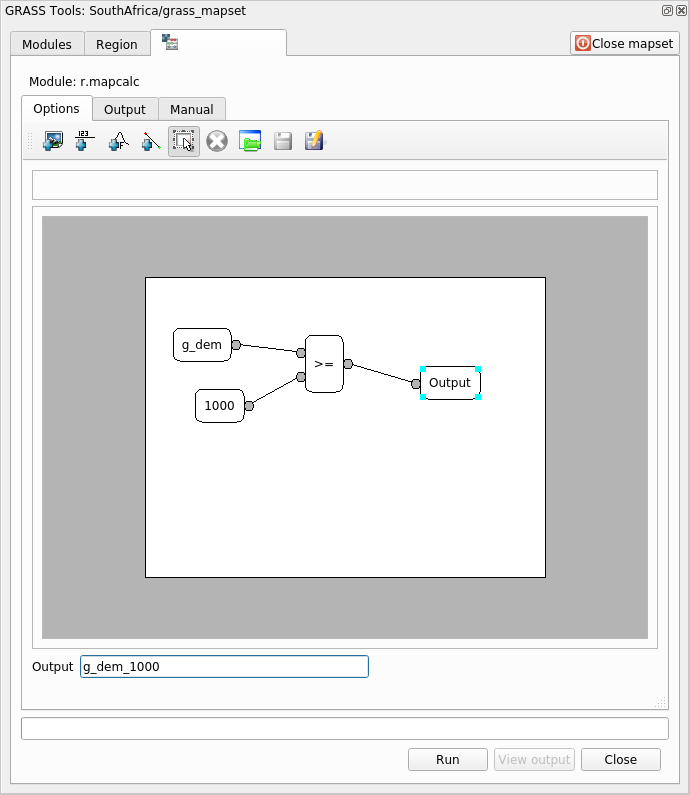Screen dimensions: 690x795
Task: Select the Add connection tool
Action: coord(150,142)
